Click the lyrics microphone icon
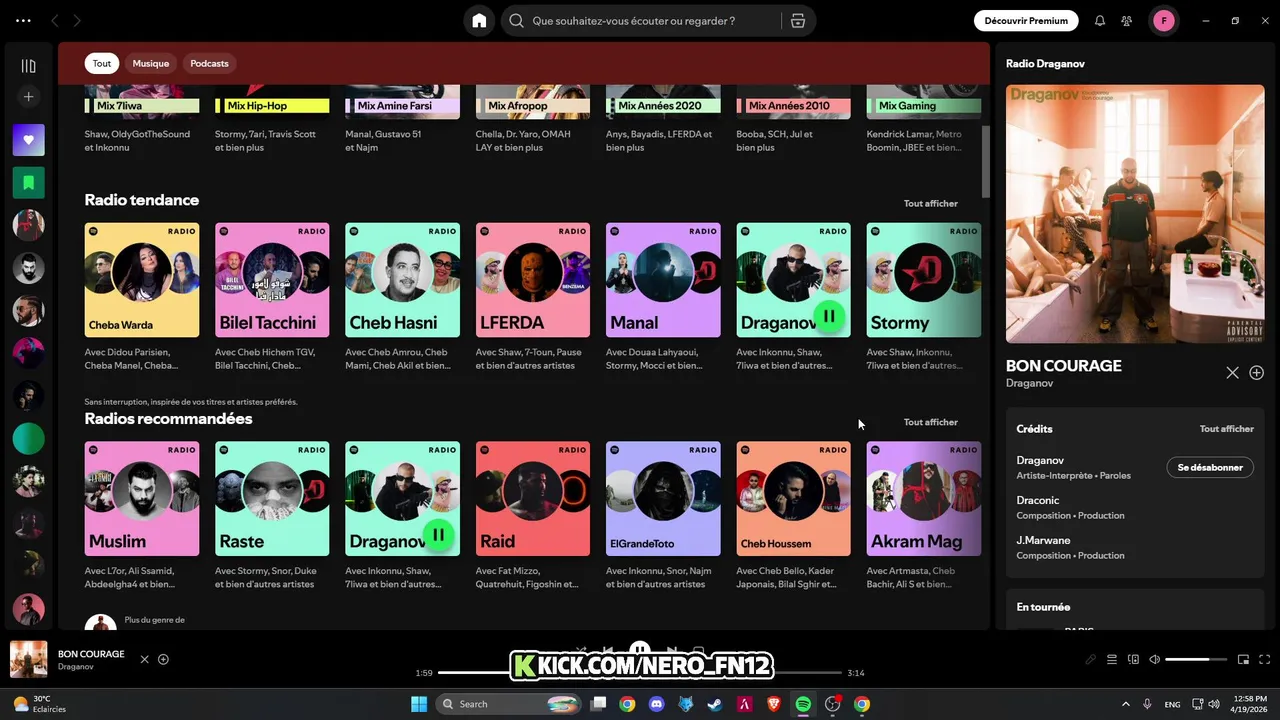This screenshot has height=720, width=1280. coord(1091,659)
